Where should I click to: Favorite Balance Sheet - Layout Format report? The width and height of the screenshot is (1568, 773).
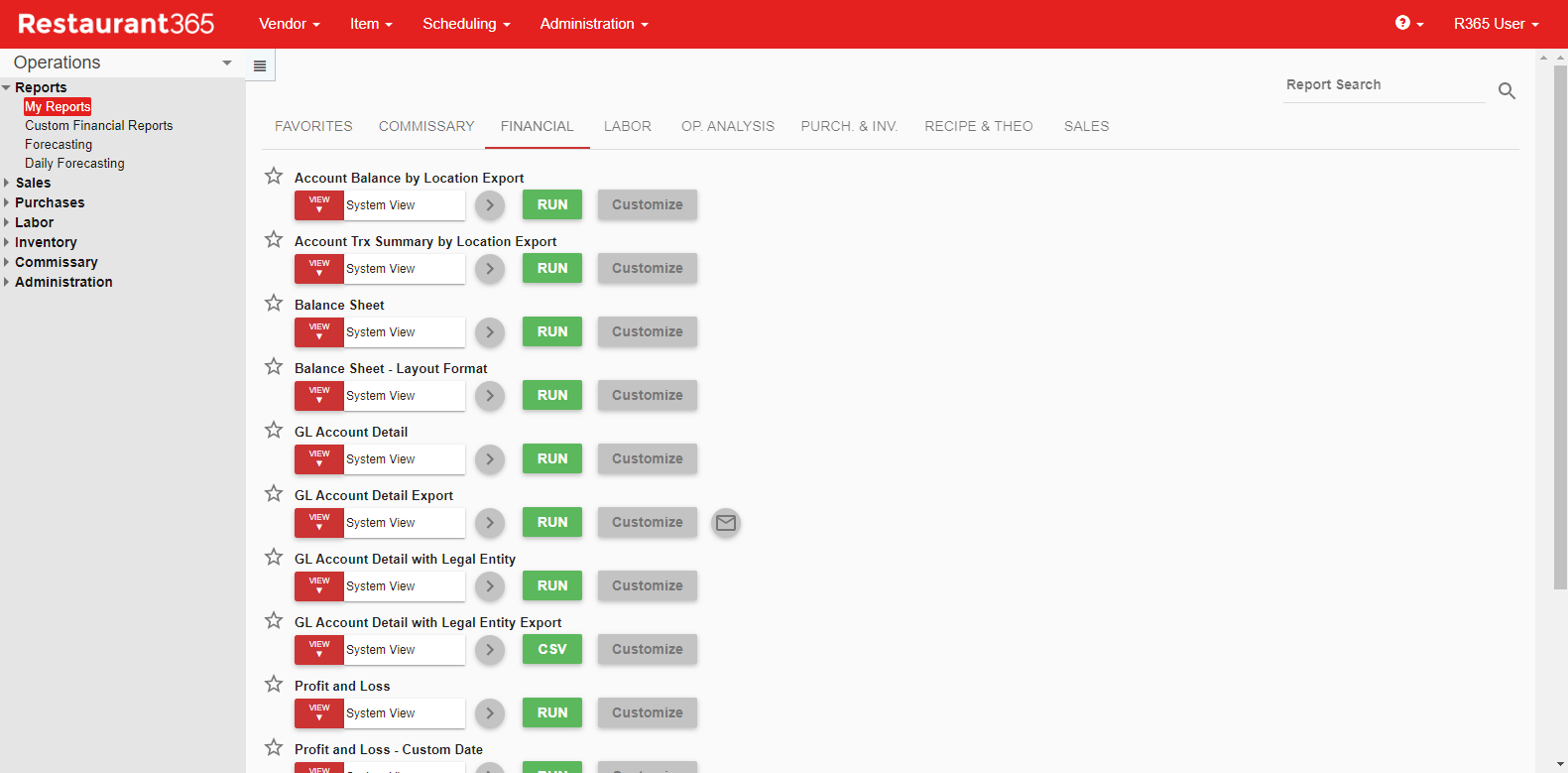[274, 366]
